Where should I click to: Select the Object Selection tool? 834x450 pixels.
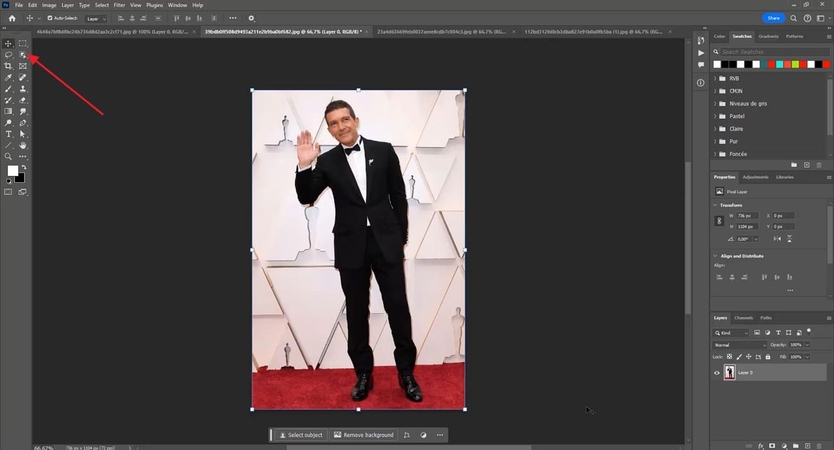point(22,55)
